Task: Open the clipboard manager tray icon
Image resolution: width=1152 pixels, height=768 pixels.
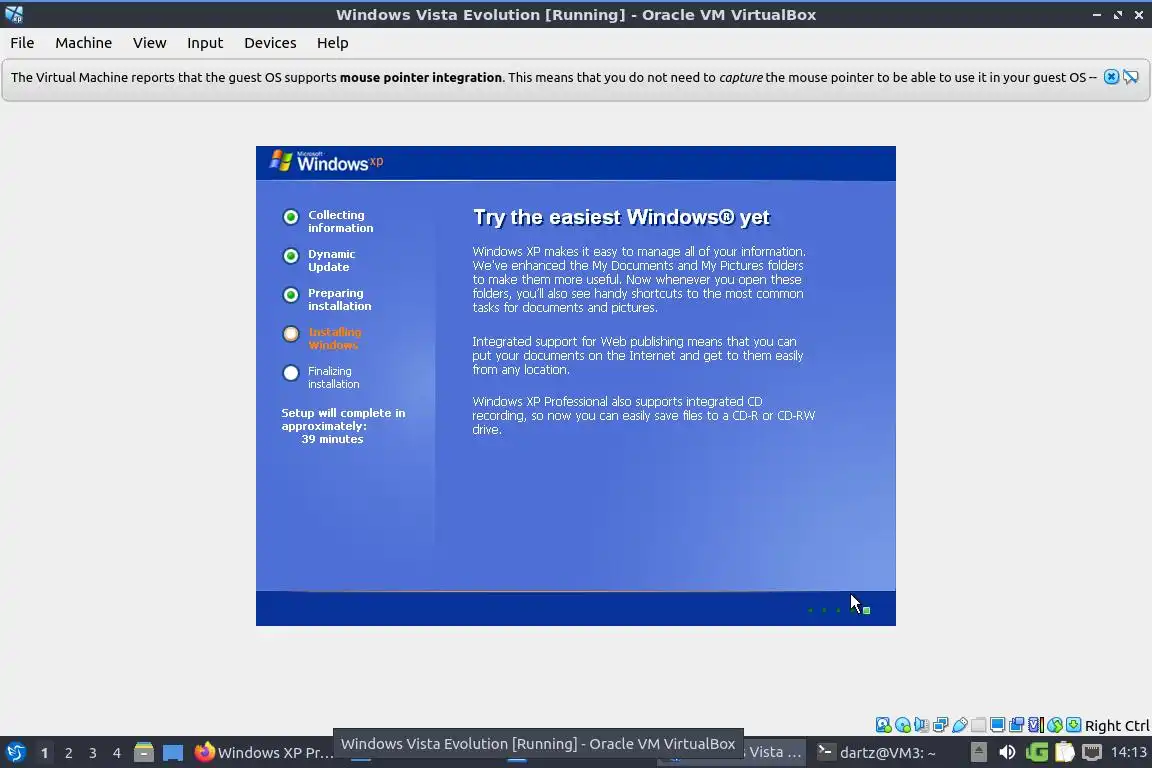Action: pos(1065,753)
